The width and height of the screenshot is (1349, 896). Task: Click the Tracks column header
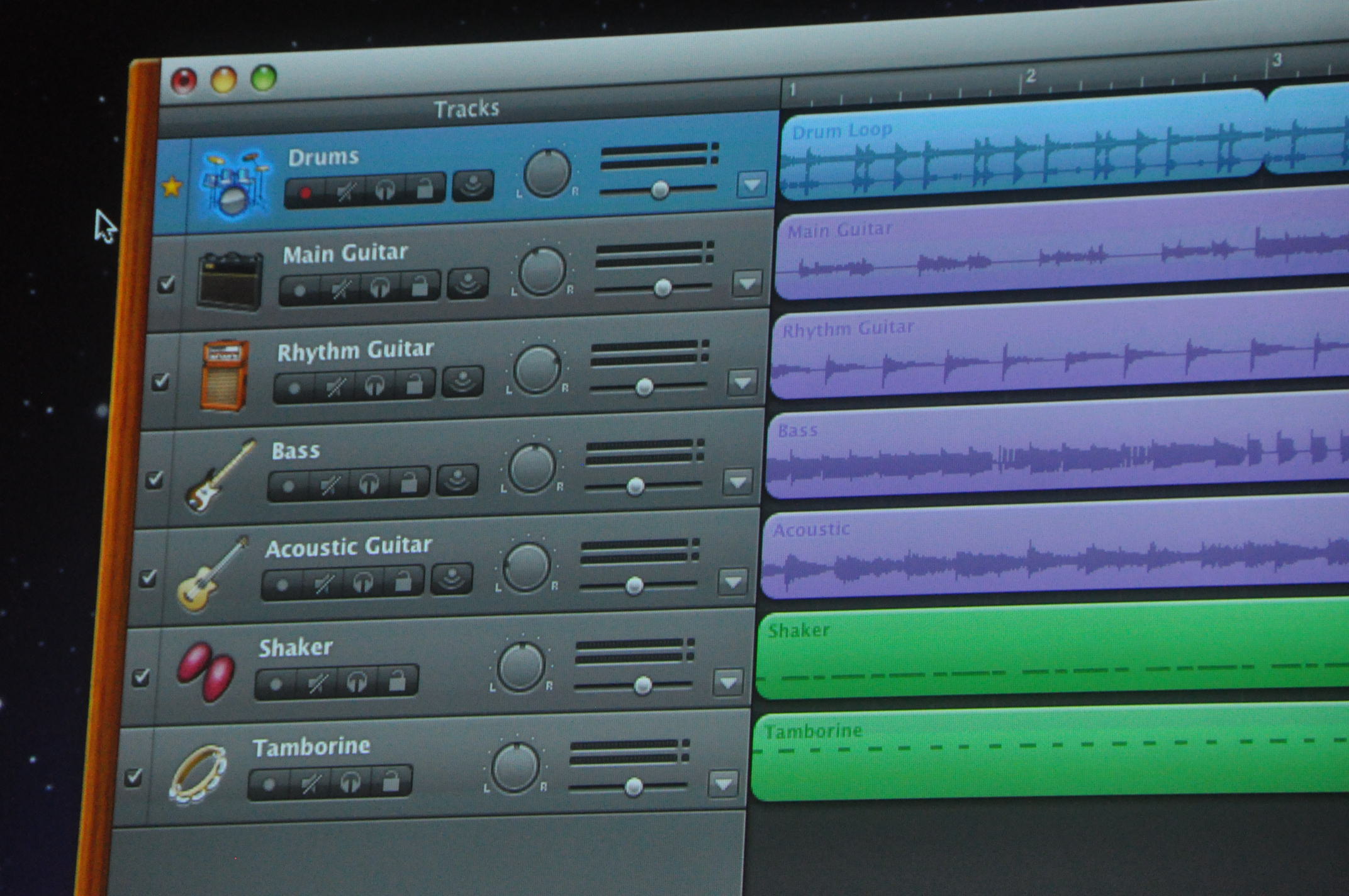[x=467, y=108]
